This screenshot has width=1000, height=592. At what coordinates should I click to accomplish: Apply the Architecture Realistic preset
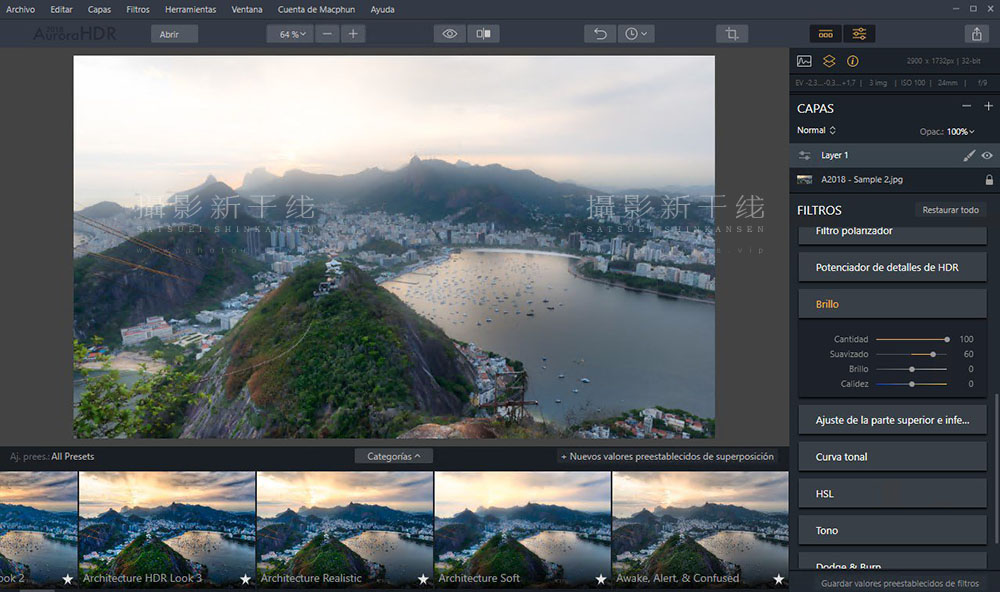[345, 529]
